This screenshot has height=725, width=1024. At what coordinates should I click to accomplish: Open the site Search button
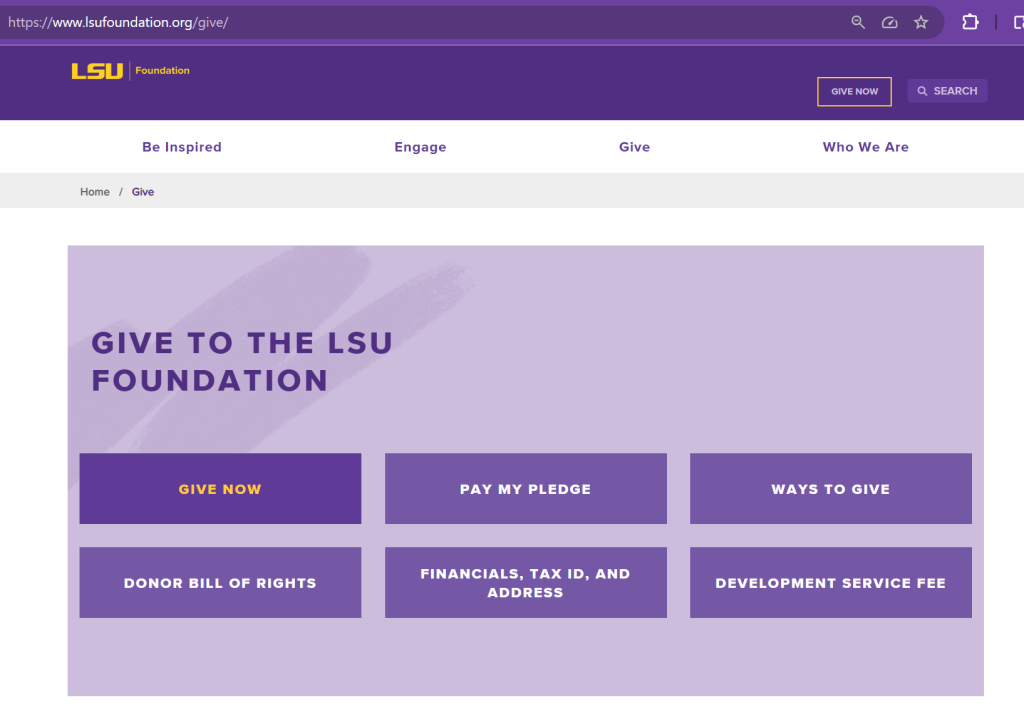[947, 91]
